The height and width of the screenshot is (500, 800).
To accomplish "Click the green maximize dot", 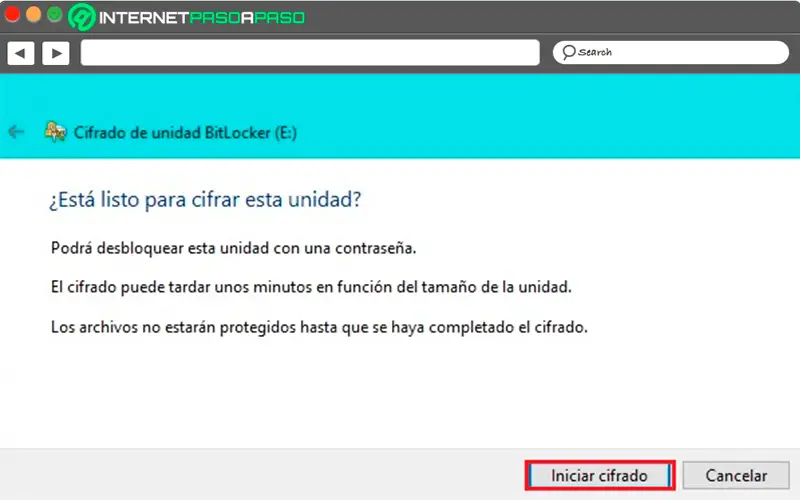I will click(x=55, y=14).
